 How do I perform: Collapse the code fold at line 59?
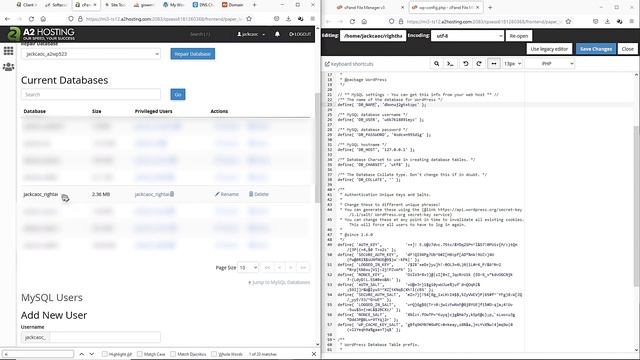coord(335,340)
